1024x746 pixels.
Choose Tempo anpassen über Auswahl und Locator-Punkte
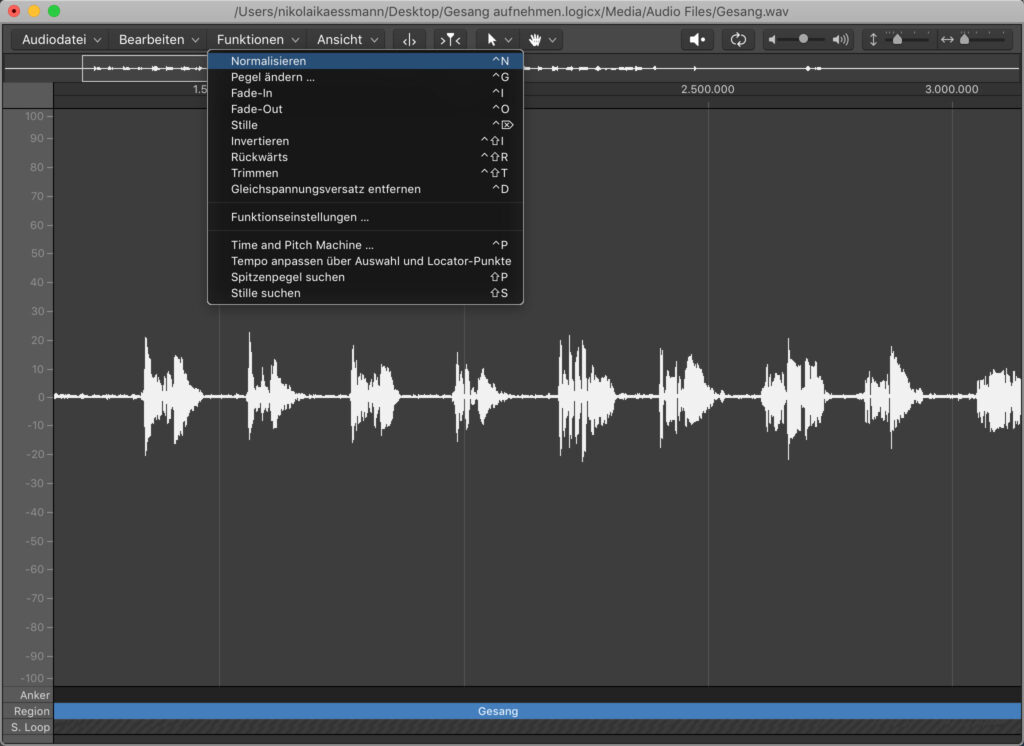(x=365, y=261)
